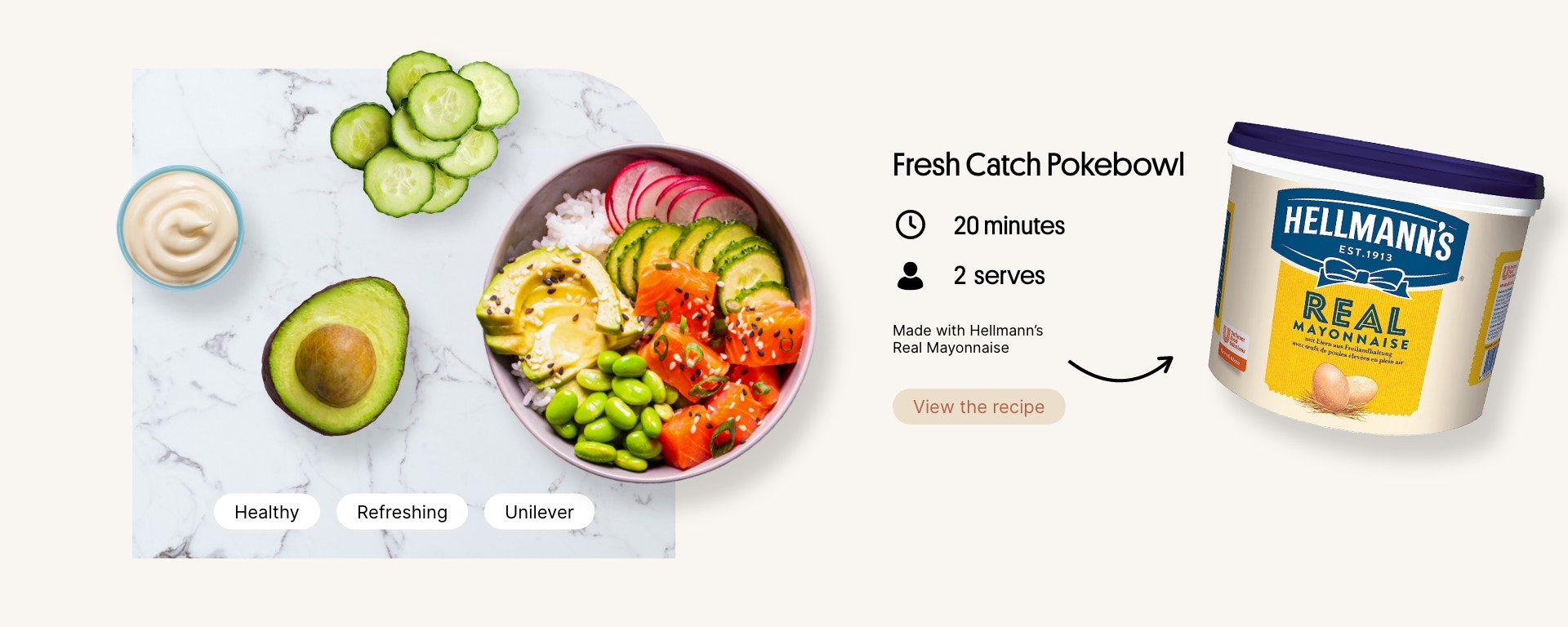Click the Made with Hellmann's Real Mayonnaise caption
Image resolution: width=1568 pixels, height=627 pixels.
[968, 339]
